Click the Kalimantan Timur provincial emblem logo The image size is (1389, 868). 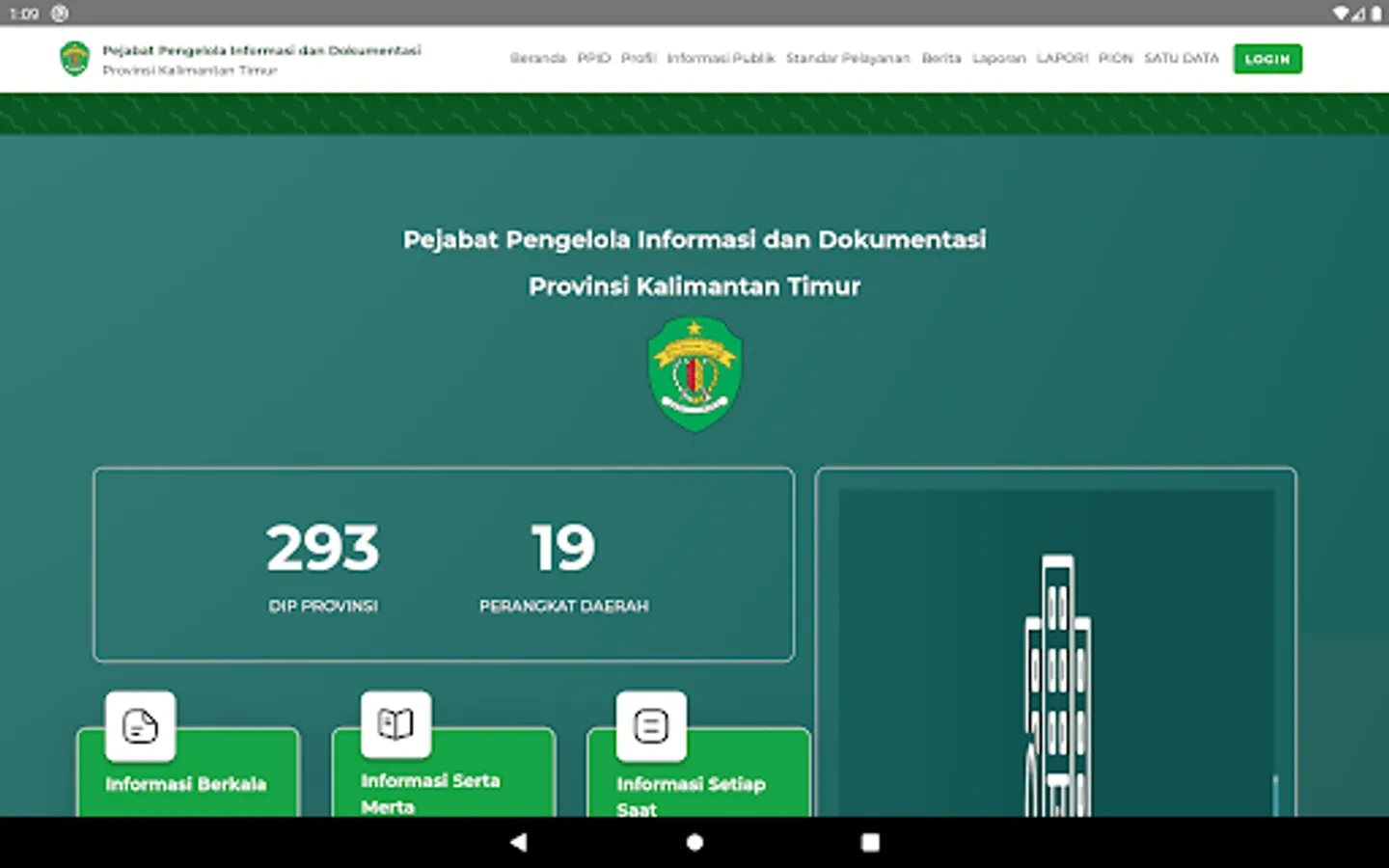[695, 375]
